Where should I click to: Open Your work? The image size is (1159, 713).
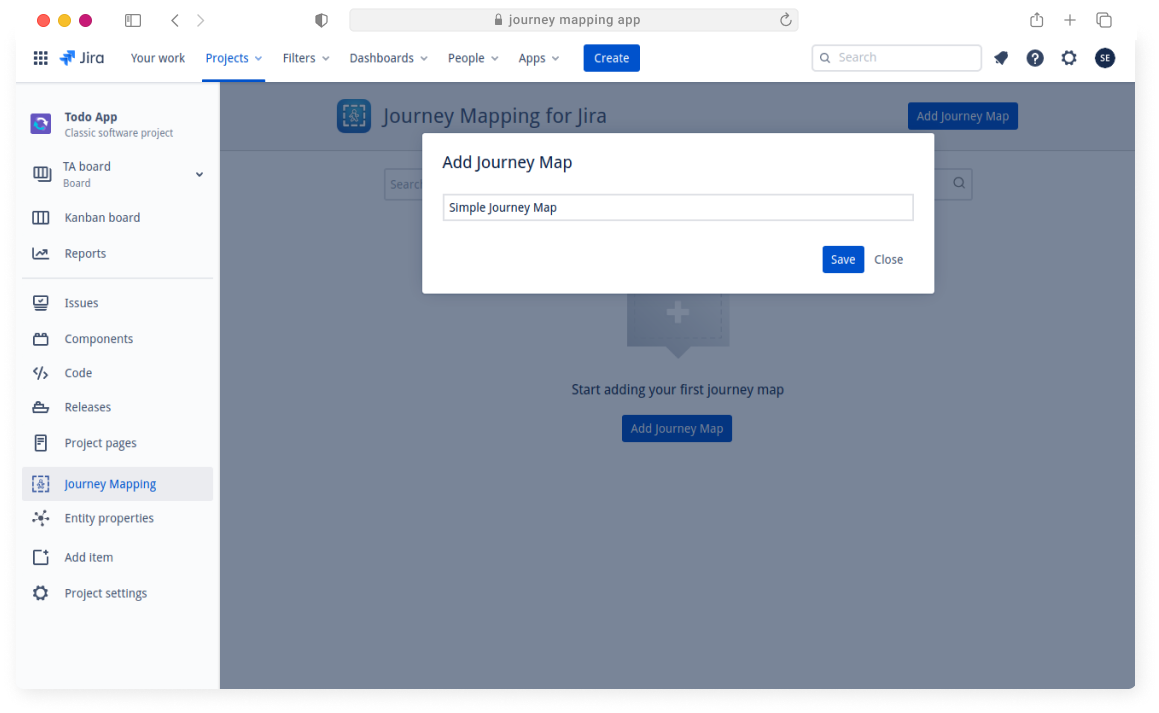(158, 58)
